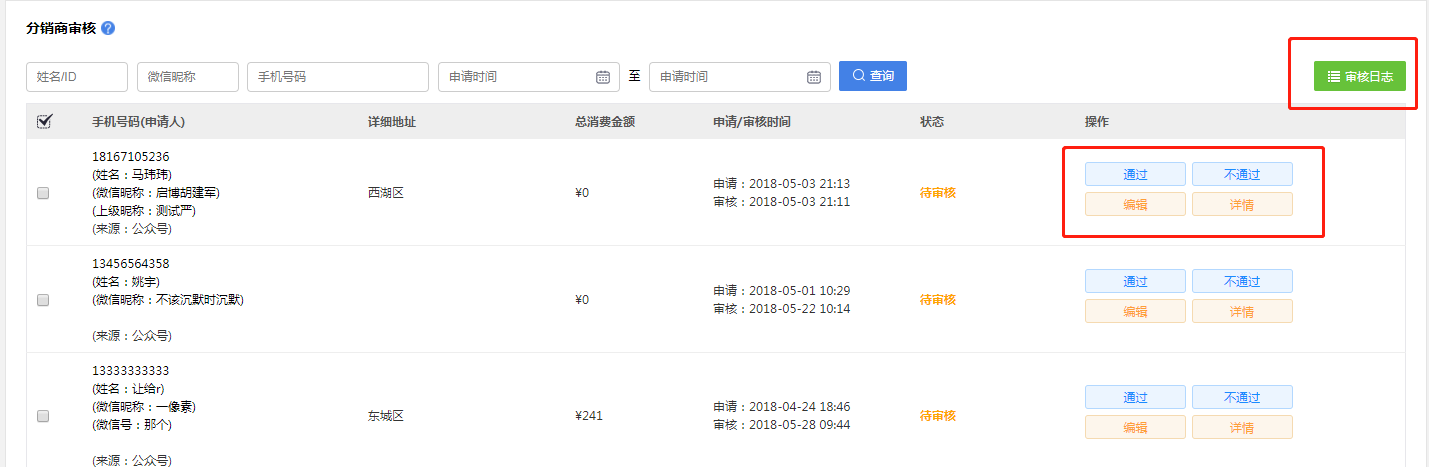Tick checkbox for phone 13333333333 row

pos(43,416)
